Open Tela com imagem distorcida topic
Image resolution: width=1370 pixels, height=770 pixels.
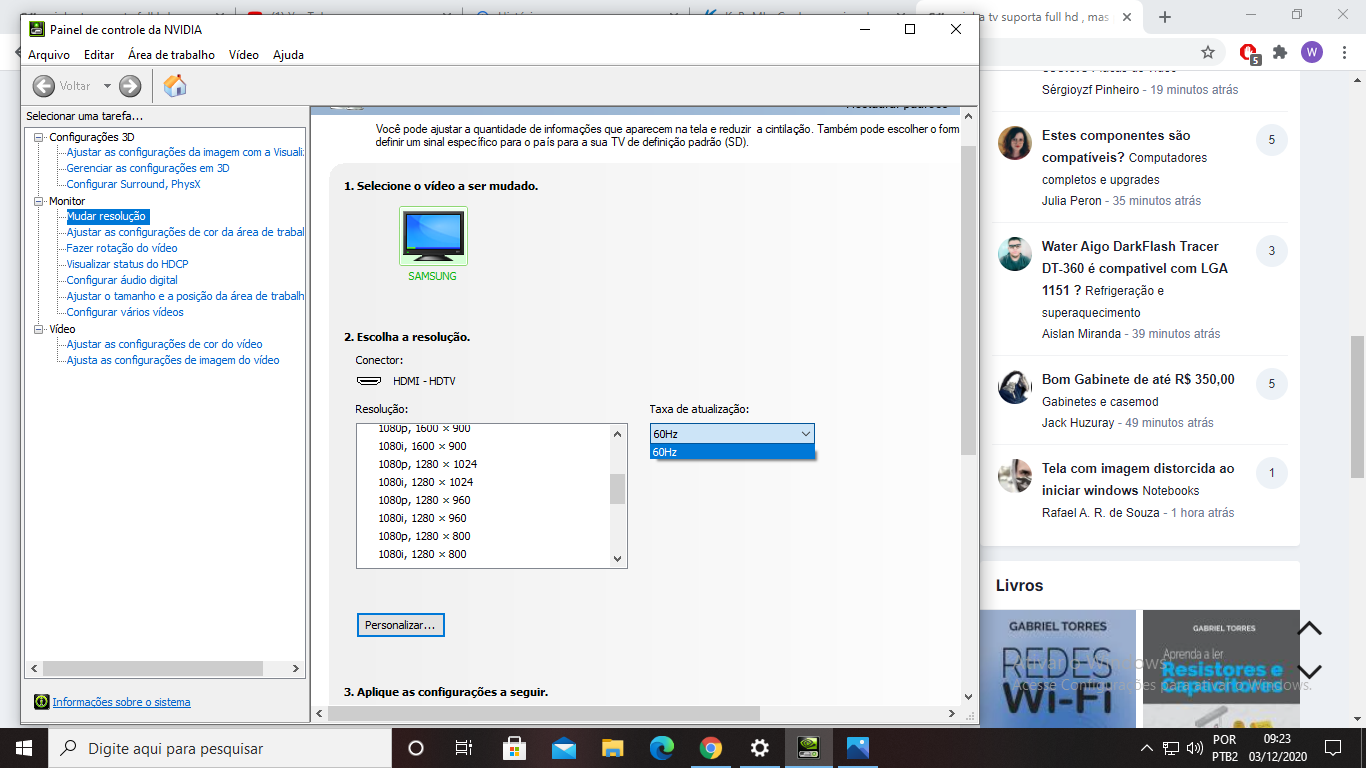tap(1138, 479)
